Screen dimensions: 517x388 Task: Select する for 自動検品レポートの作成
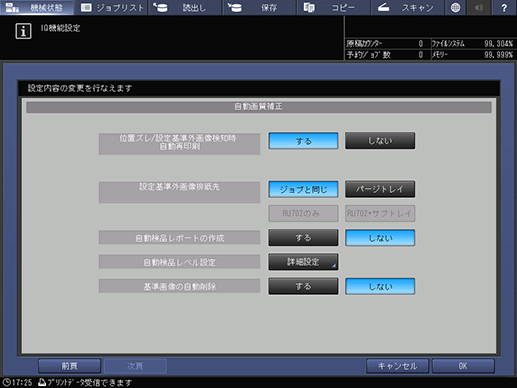303,238
